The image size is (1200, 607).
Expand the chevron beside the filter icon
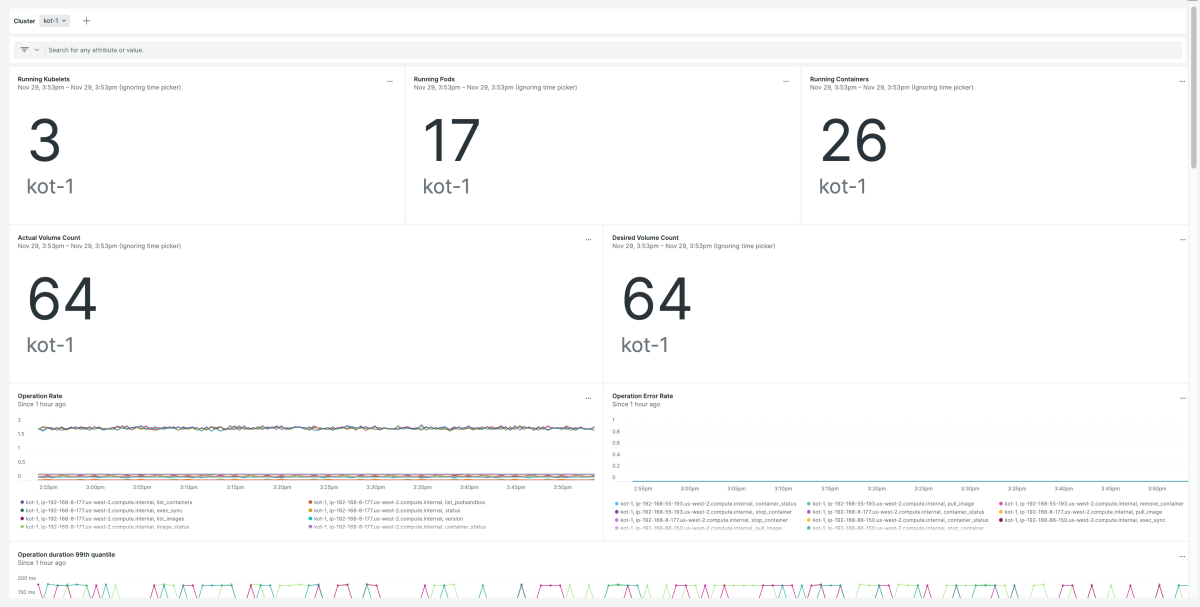pyautogui.click(x=37, y=49)
